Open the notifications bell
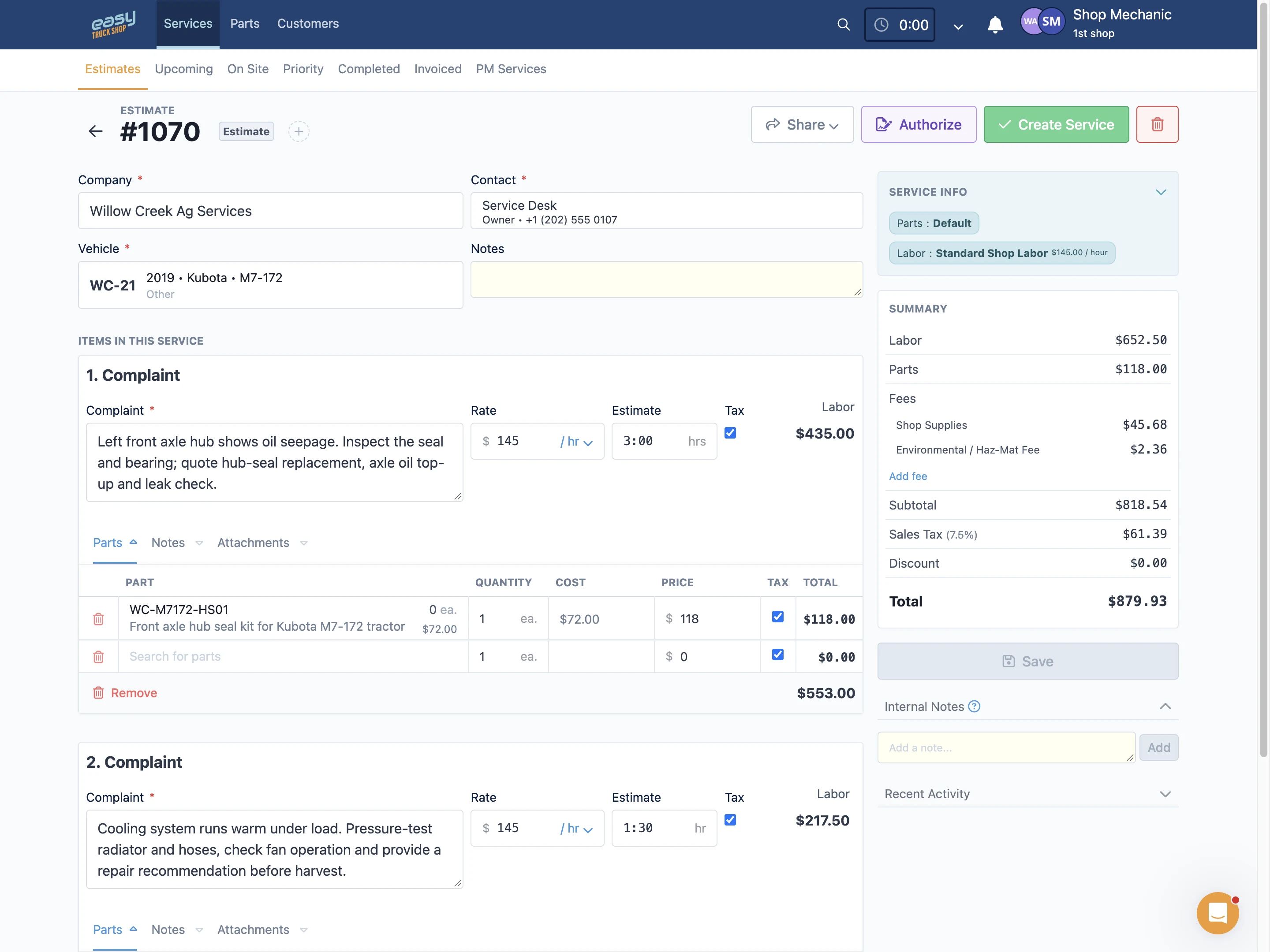 [x=995, y=25]
